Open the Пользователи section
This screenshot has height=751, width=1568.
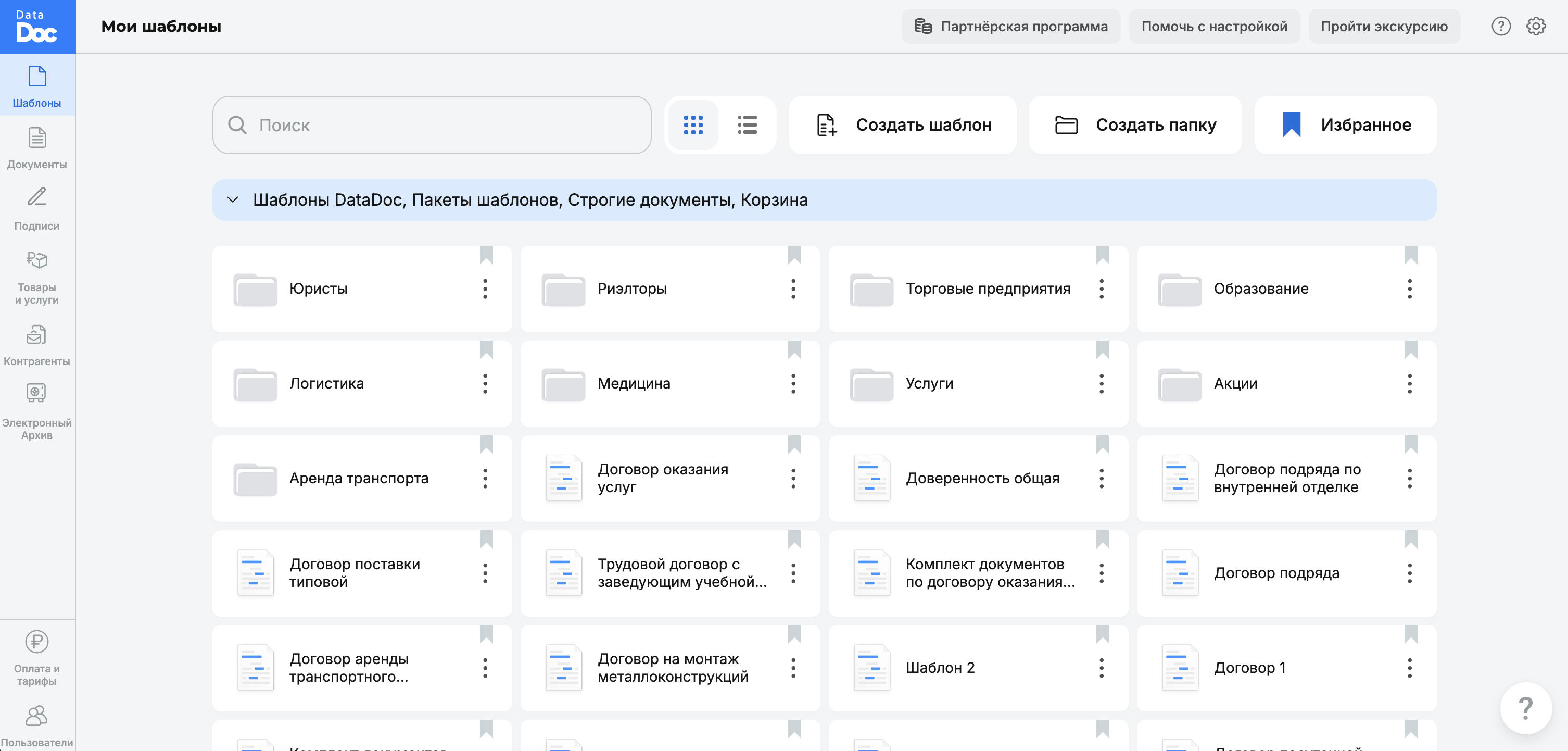click(x=37, y=726)
